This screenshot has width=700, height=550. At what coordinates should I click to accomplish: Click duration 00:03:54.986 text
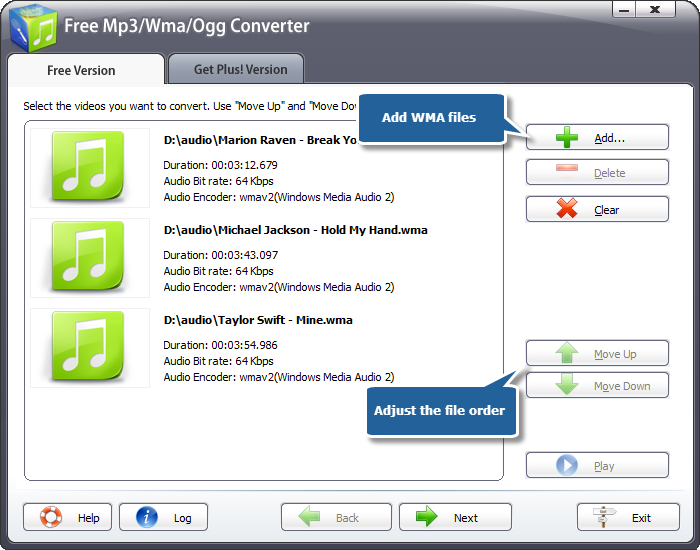pos(220,345)
